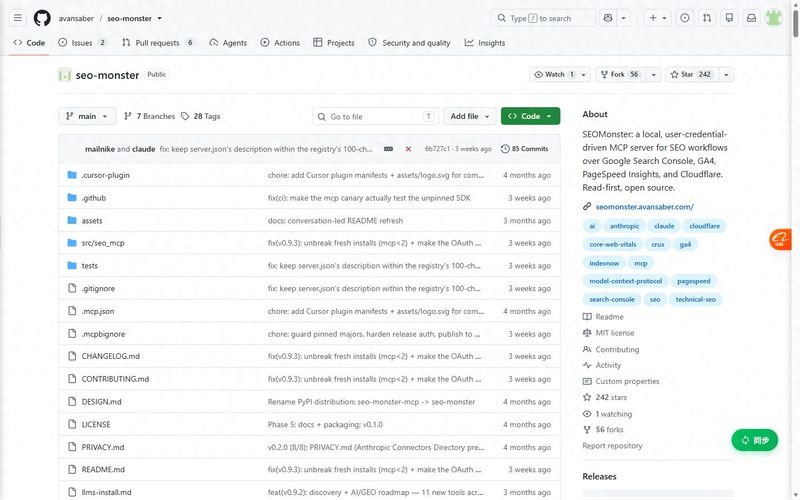Click the avansaber owner link
800x500 pixels.
point(76,18)
